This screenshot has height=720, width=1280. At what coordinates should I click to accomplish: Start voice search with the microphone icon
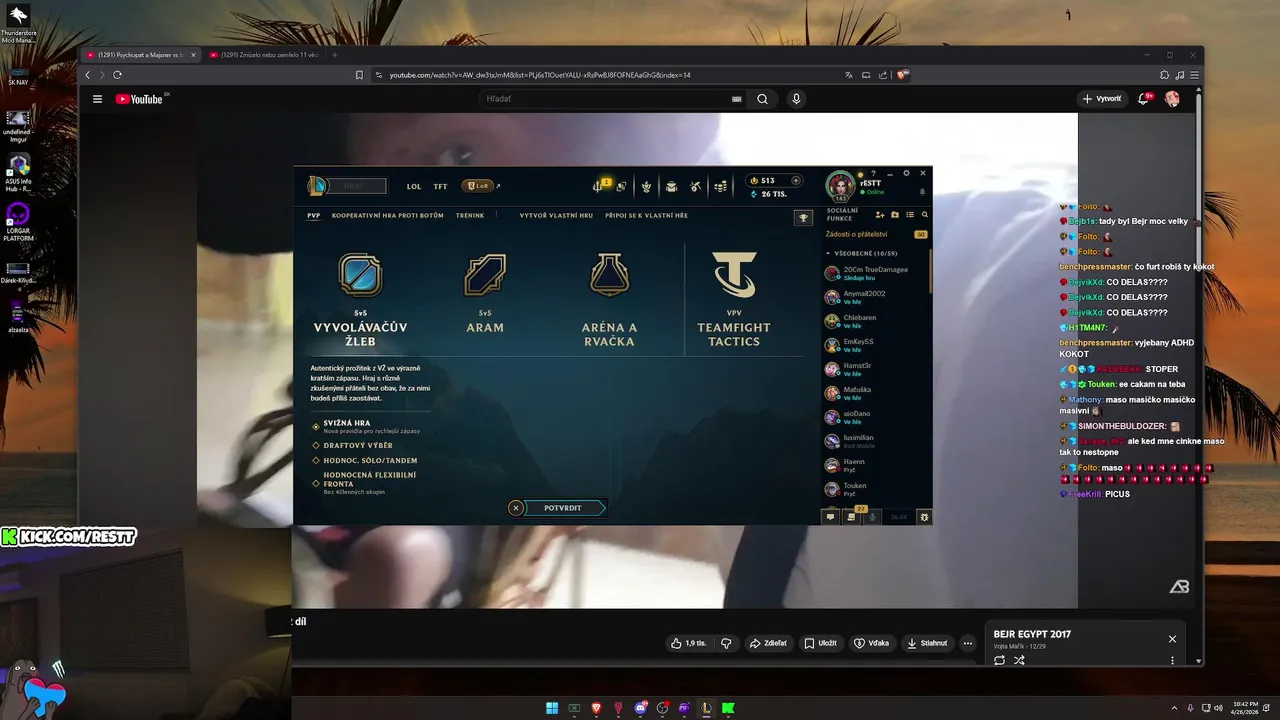pos(796,99)
